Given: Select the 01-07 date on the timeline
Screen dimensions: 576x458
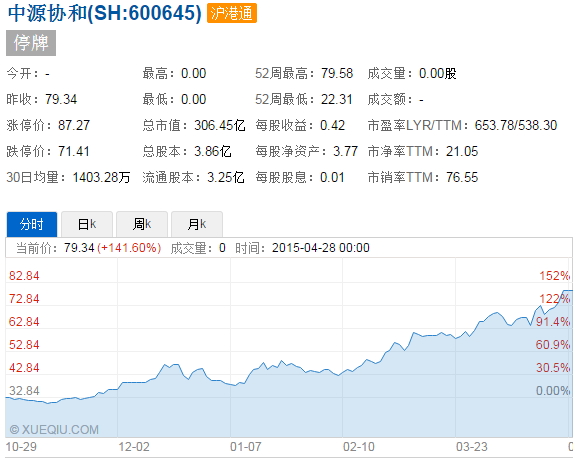Looking at the screenshot, I should 246,447.
